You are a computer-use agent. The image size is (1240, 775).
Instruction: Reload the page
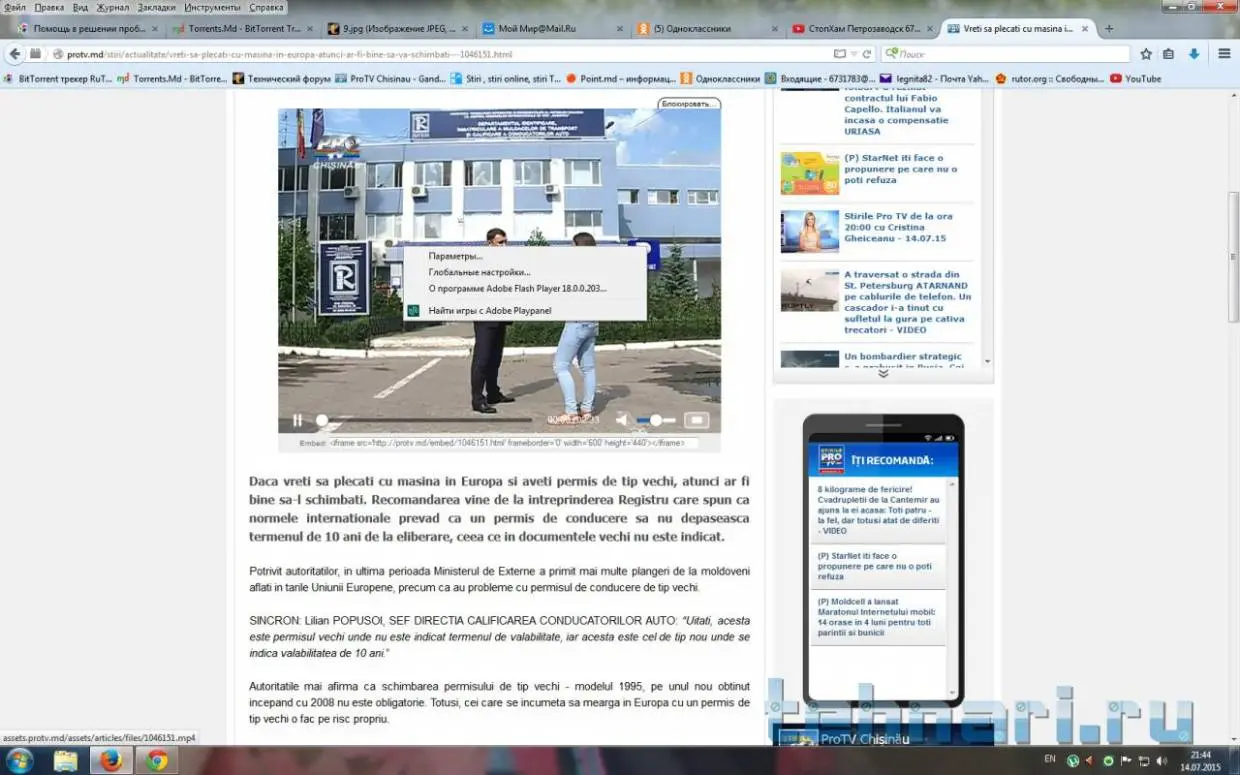[866, 54]
